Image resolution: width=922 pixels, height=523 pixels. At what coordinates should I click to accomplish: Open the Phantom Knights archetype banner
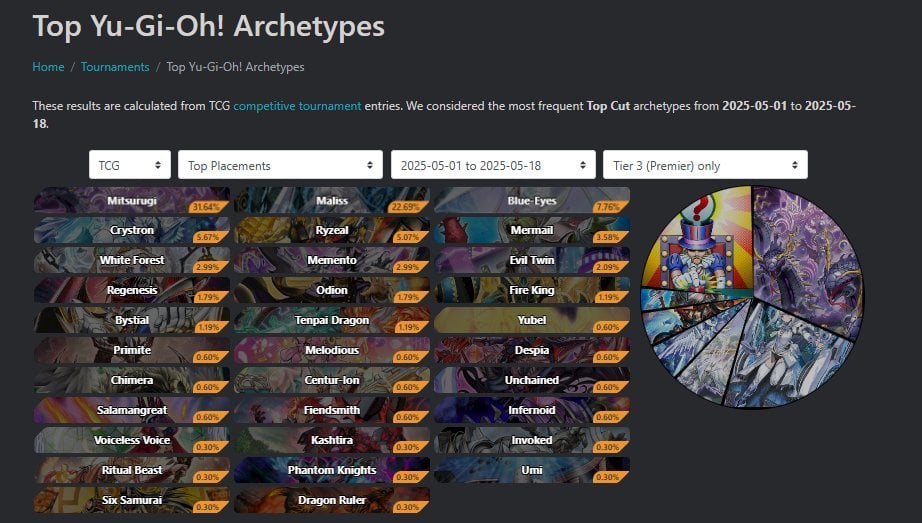tap(332, 470)
